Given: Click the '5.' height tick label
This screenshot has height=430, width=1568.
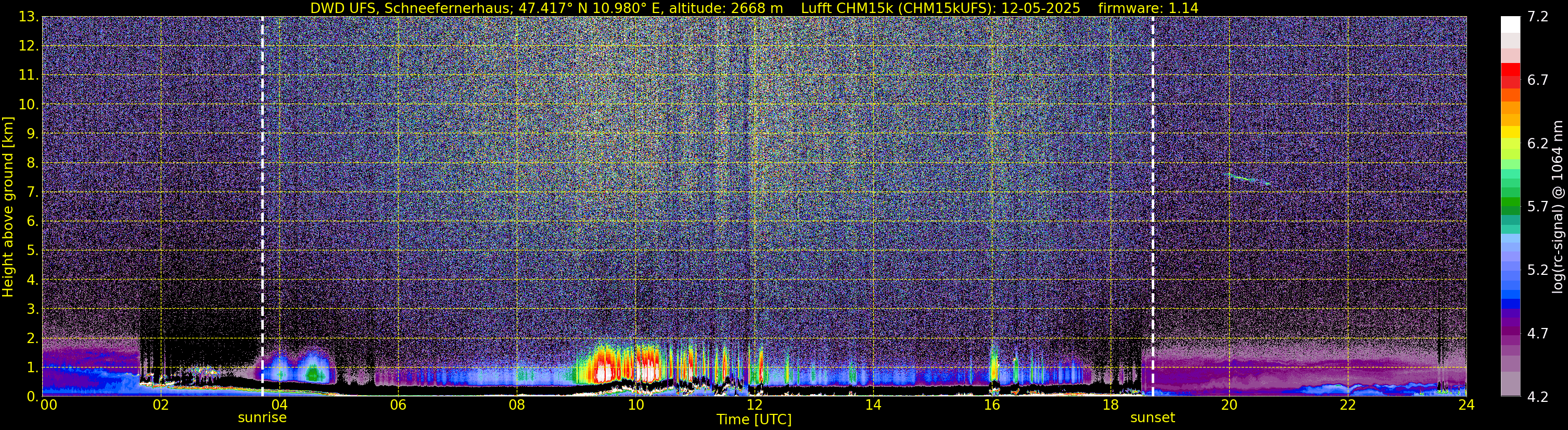Looking at the screenshot, I should pyautogui.click(x=32, y=250).
